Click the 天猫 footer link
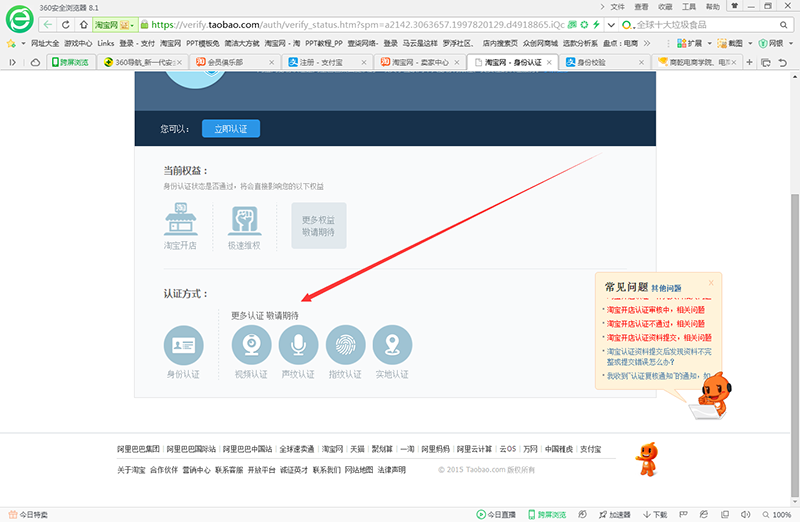The image size is (800, 522). tap(357, 449)
